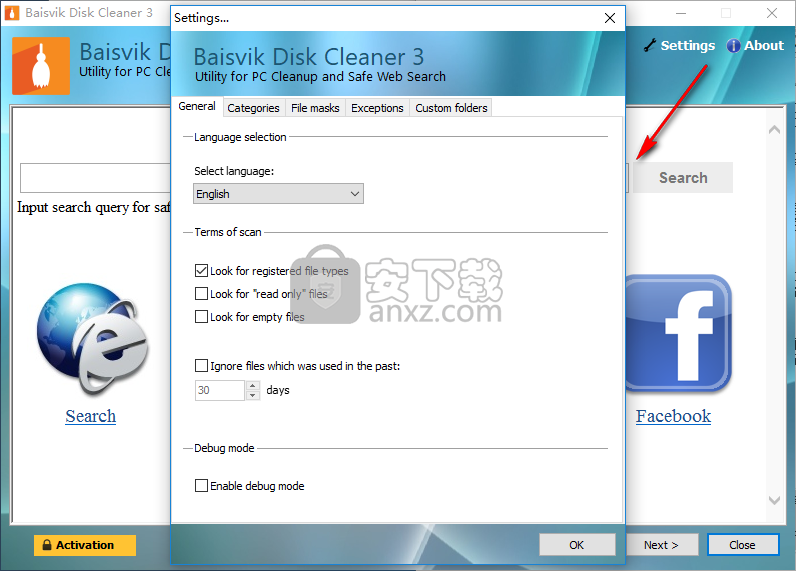The height and width of the screenshot is (571, 796).
Task: Click the main window scrollbar up arrow
Action: point(775,130)
